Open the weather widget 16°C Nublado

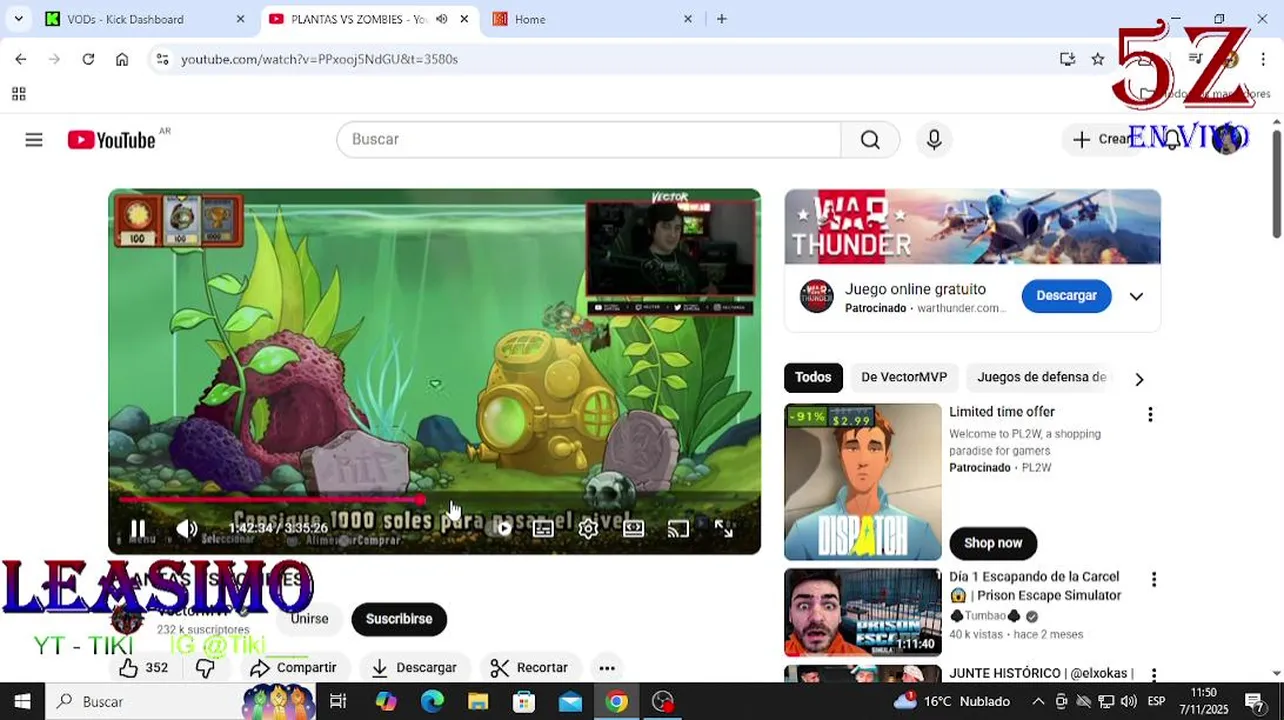952,701
